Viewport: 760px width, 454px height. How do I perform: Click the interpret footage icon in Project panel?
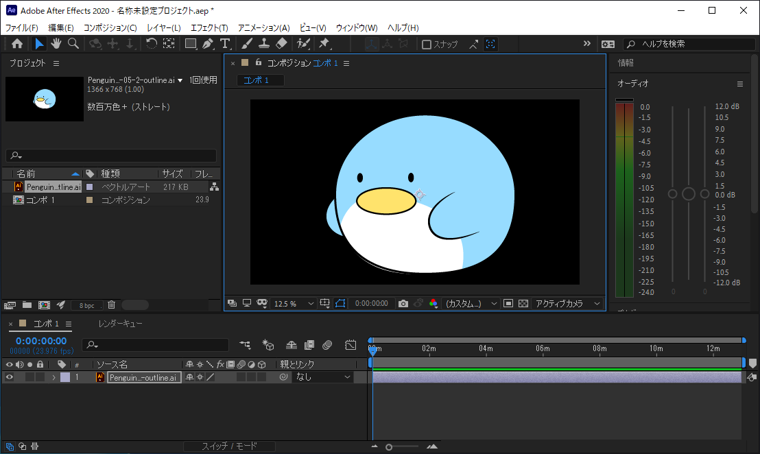[x=10, y=305]
